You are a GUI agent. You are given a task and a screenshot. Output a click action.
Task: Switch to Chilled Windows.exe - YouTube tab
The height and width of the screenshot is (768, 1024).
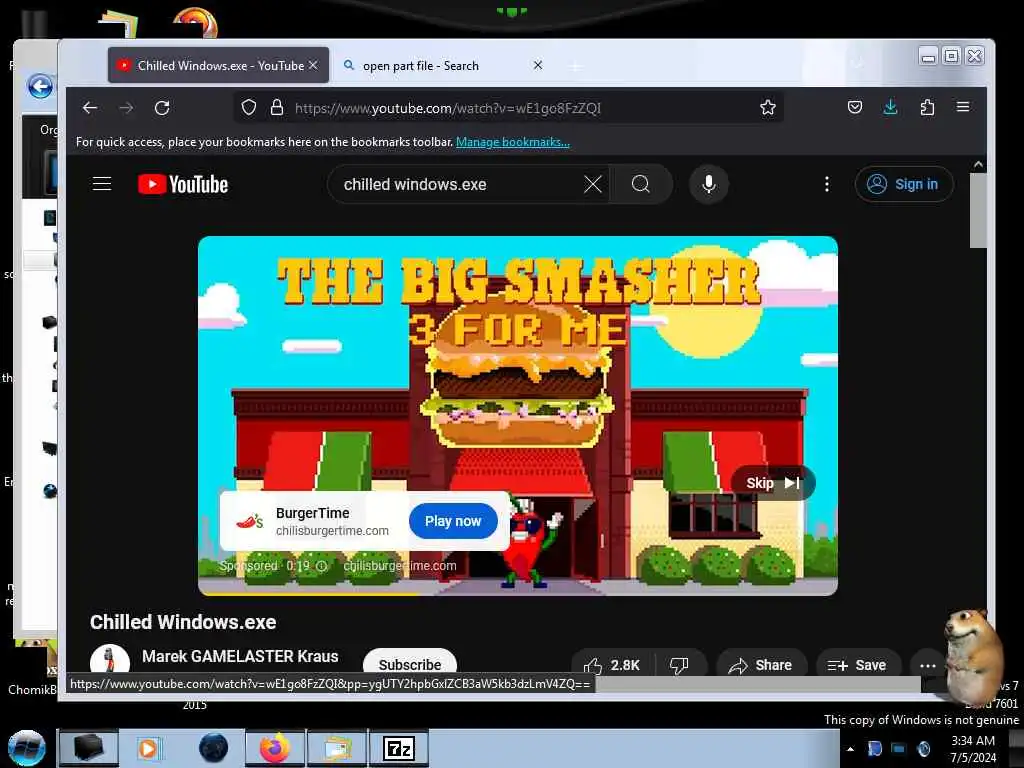[x=219, y=65]
